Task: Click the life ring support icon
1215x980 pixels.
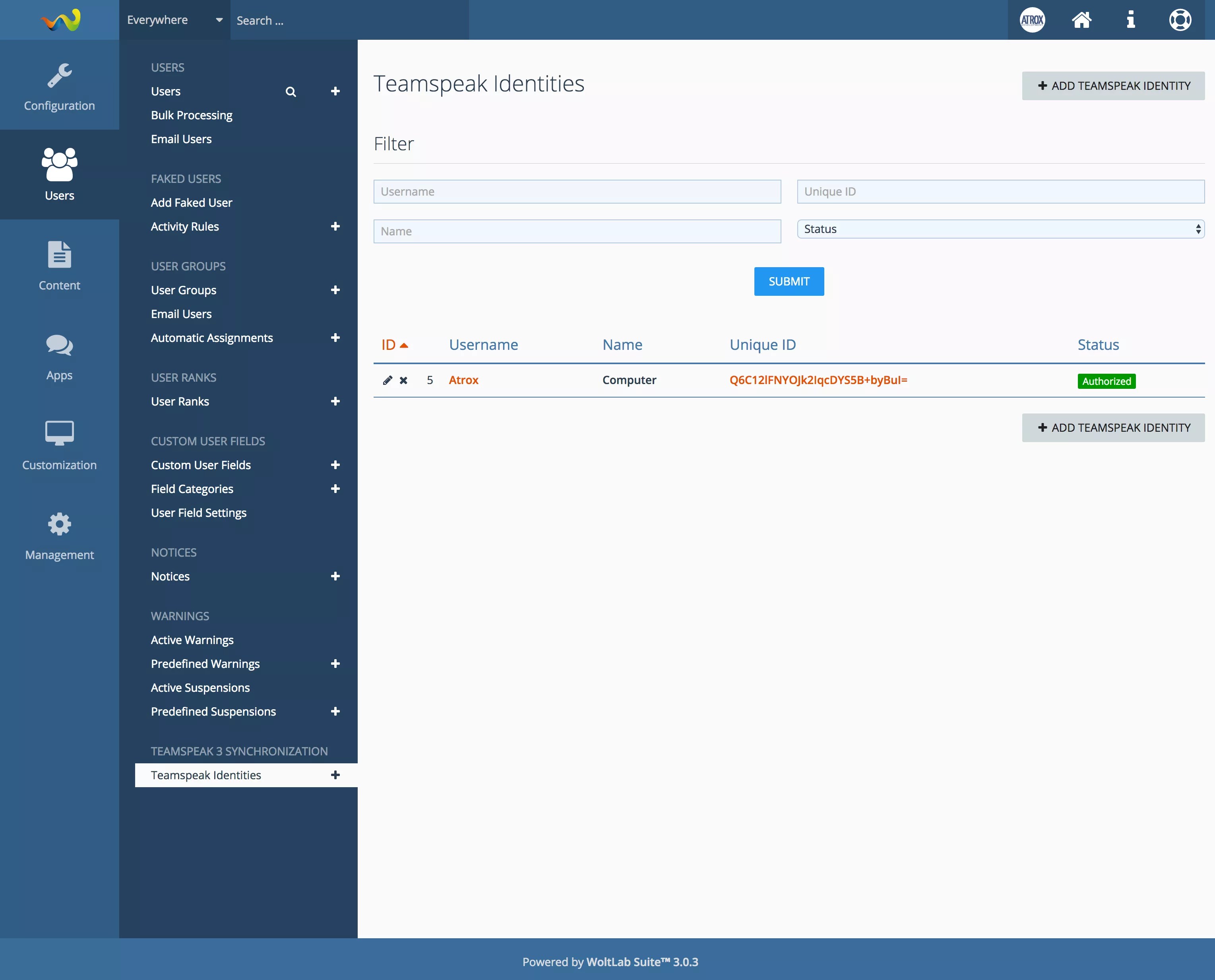Action: point(1180,20)
